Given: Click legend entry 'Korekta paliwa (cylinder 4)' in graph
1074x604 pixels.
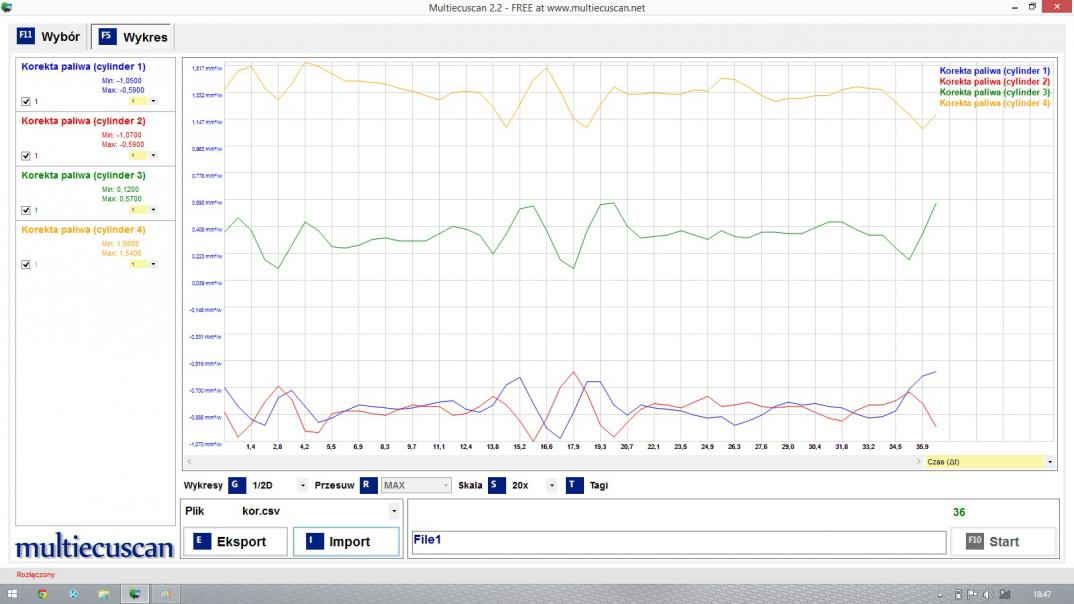Looking at the screenshot, I should pyautogui.click(x=995, y=103).
